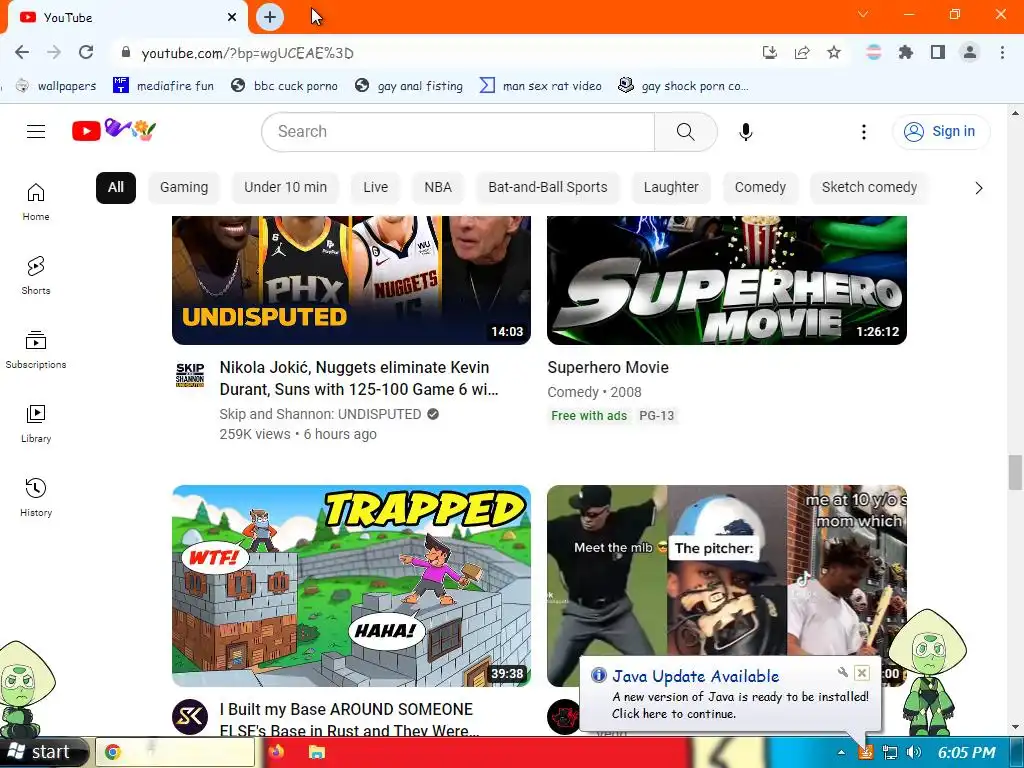Select the Sketch comedy chip
The height and width of the screenshot is (768, 1024).
coord(869,187)
